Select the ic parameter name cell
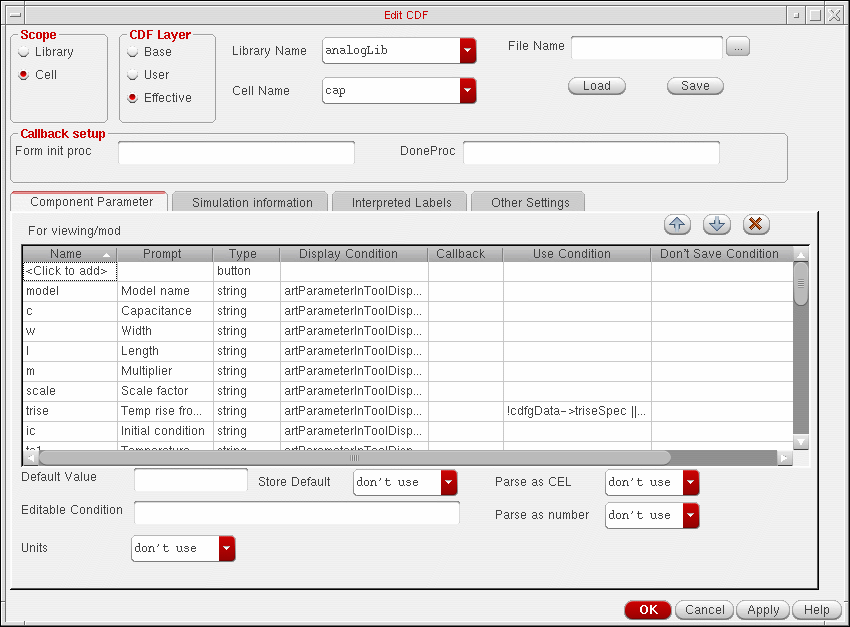 click(x=70, y=431)
